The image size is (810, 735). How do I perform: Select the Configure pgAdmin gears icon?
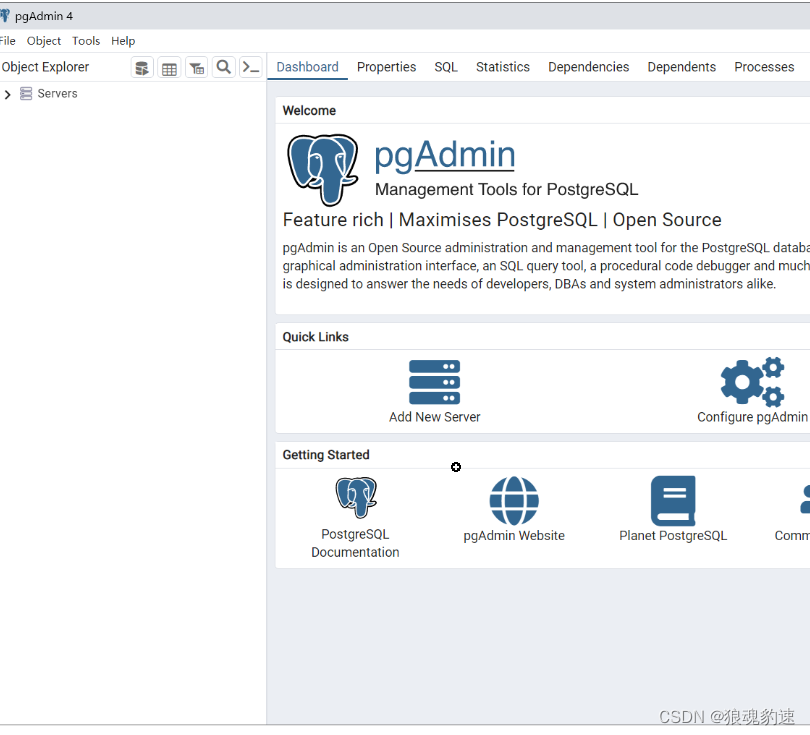(x=752, y=381)
